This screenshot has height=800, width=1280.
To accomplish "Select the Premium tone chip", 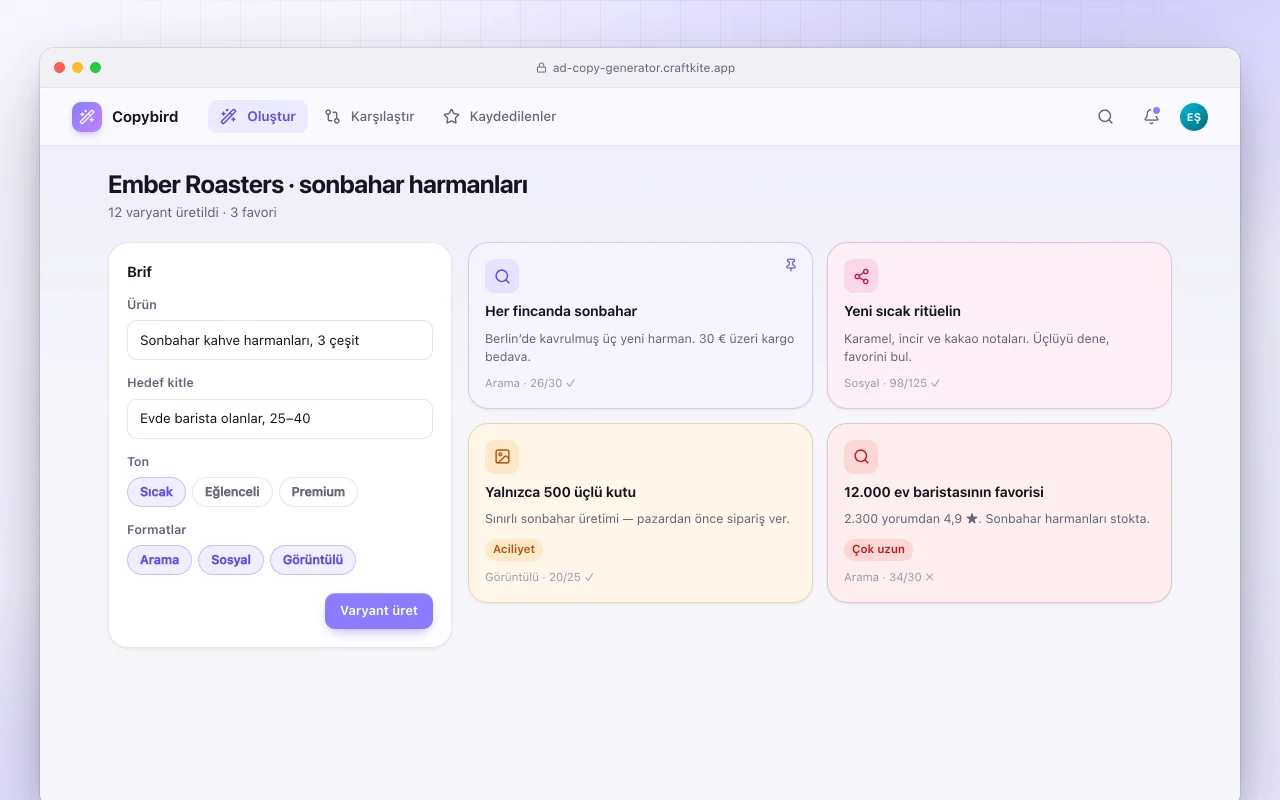I will point(318,492).
